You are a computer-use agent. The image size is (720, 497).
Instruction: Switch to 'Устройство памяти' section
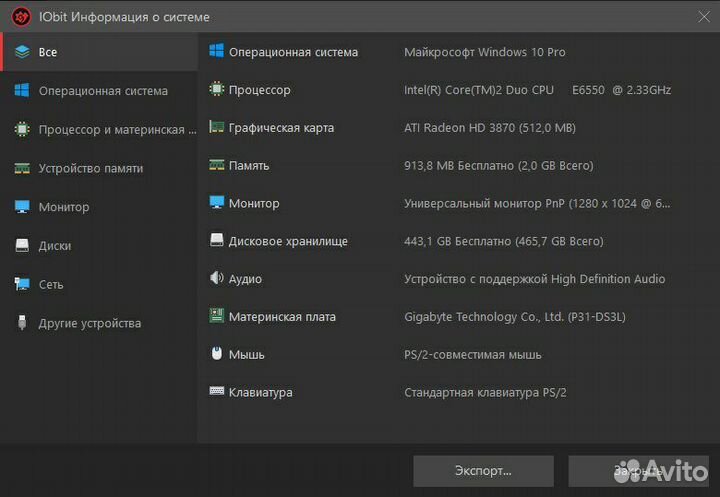100,168
